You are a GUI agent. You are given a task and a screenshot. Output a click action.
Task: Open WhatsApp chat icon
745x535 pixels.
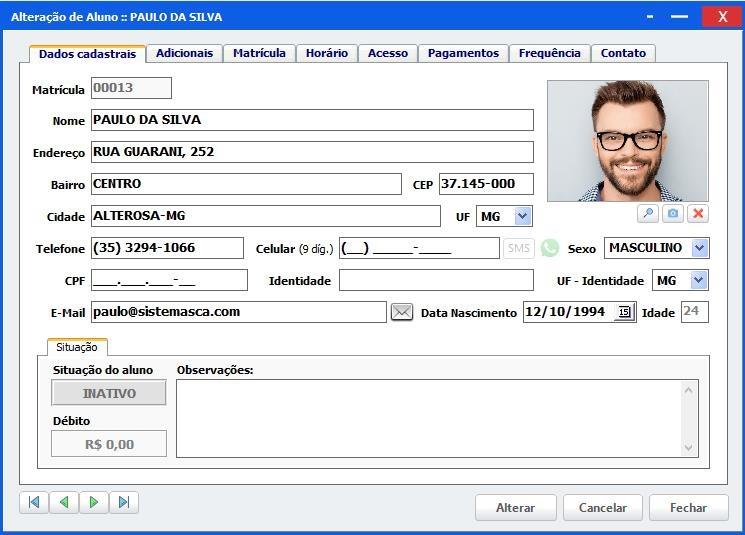tap(550, 248)
